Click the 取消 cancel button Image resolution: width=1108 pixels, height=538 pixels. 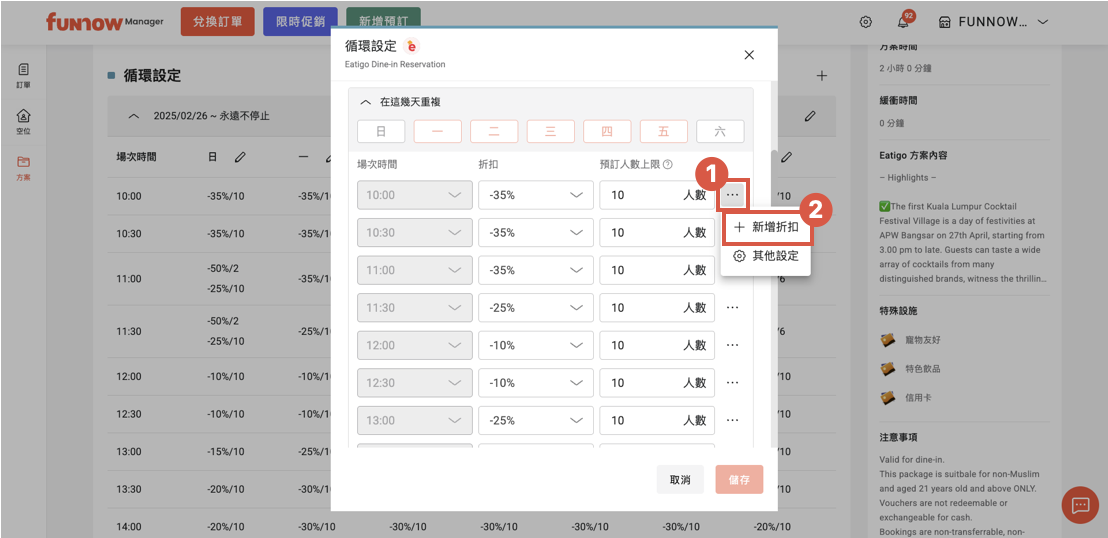tap(680, 480)
